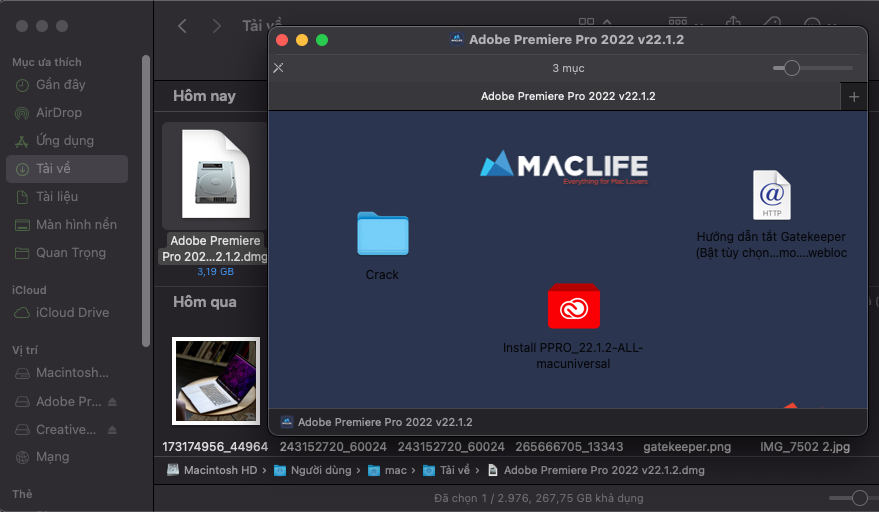Image resolution: width=879 pixels, height=512 pixels.
Task: Open Ứng dụng sidebar item
Action: tap(65, 141)
